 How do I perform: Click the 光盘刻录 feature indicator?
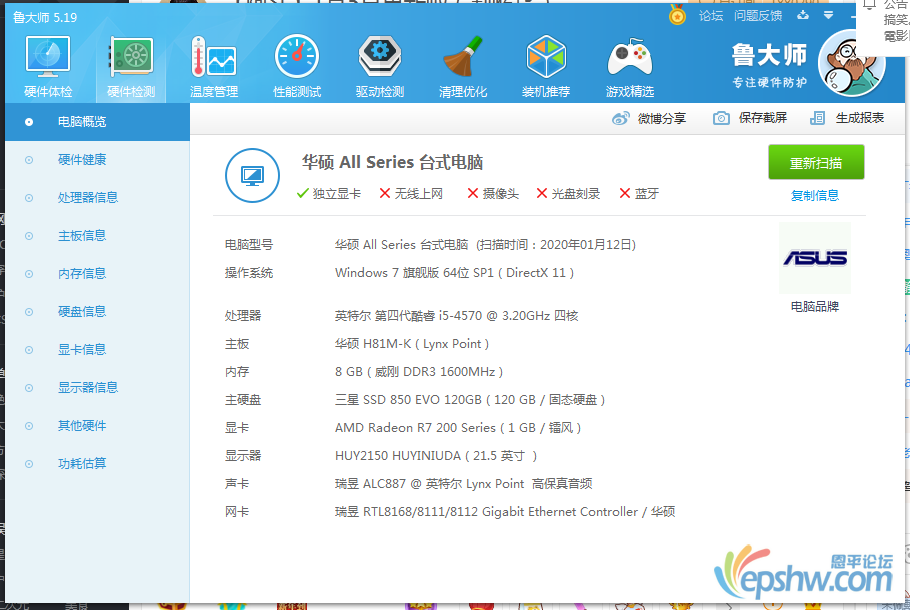[568, 194]
